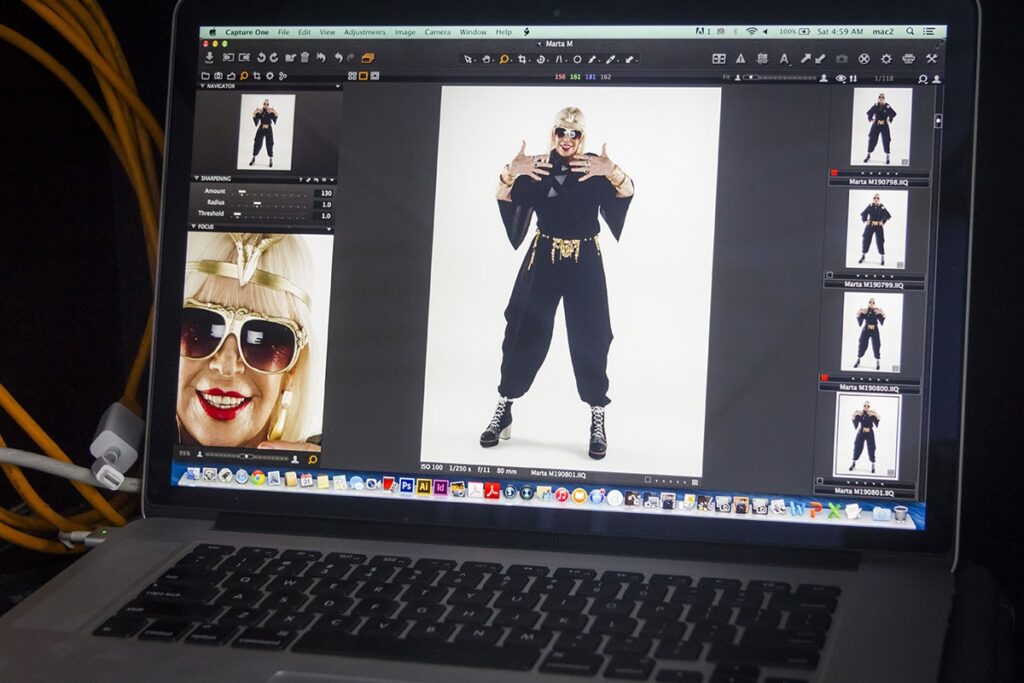1024x683 pixels.
Task: Collapse the Sharpening panel
Action: [195, 179]
